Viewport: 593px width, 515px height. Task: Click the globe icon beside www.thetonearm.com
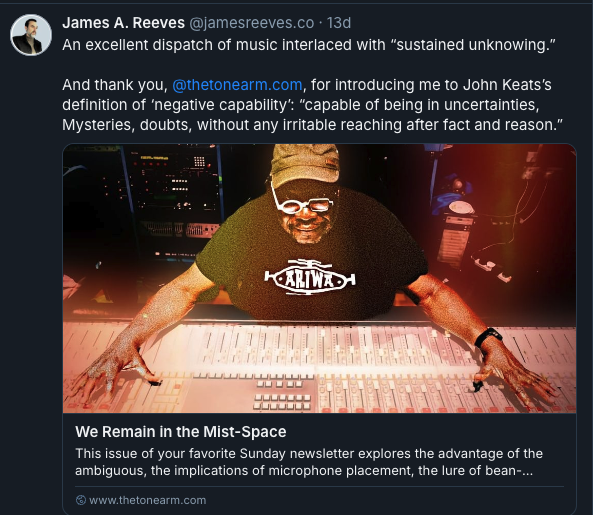(x=81, y=500)
